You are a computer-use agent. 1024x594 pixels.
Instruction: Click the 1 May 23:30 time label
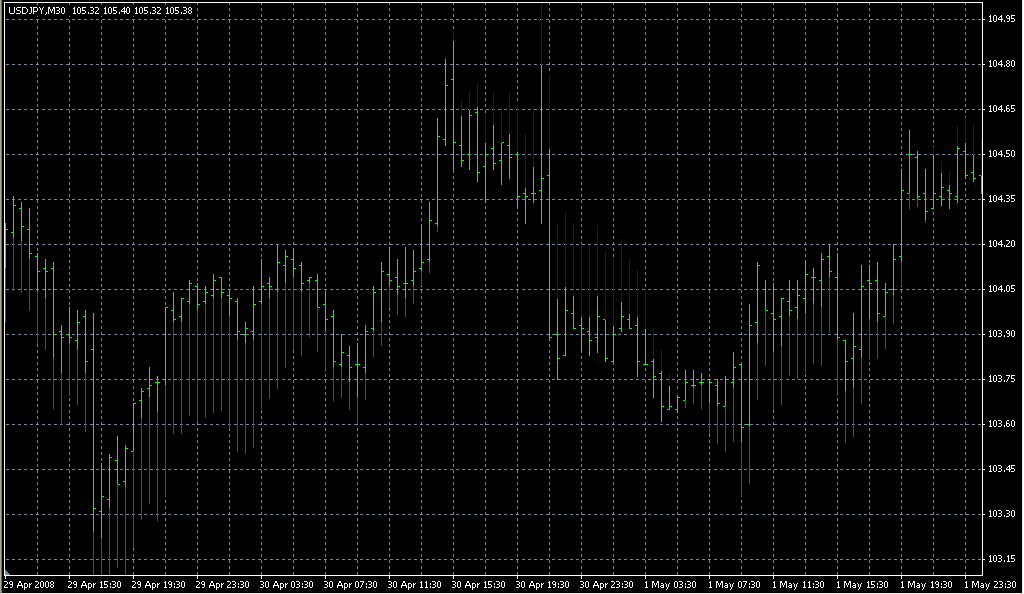pos(989,584)
